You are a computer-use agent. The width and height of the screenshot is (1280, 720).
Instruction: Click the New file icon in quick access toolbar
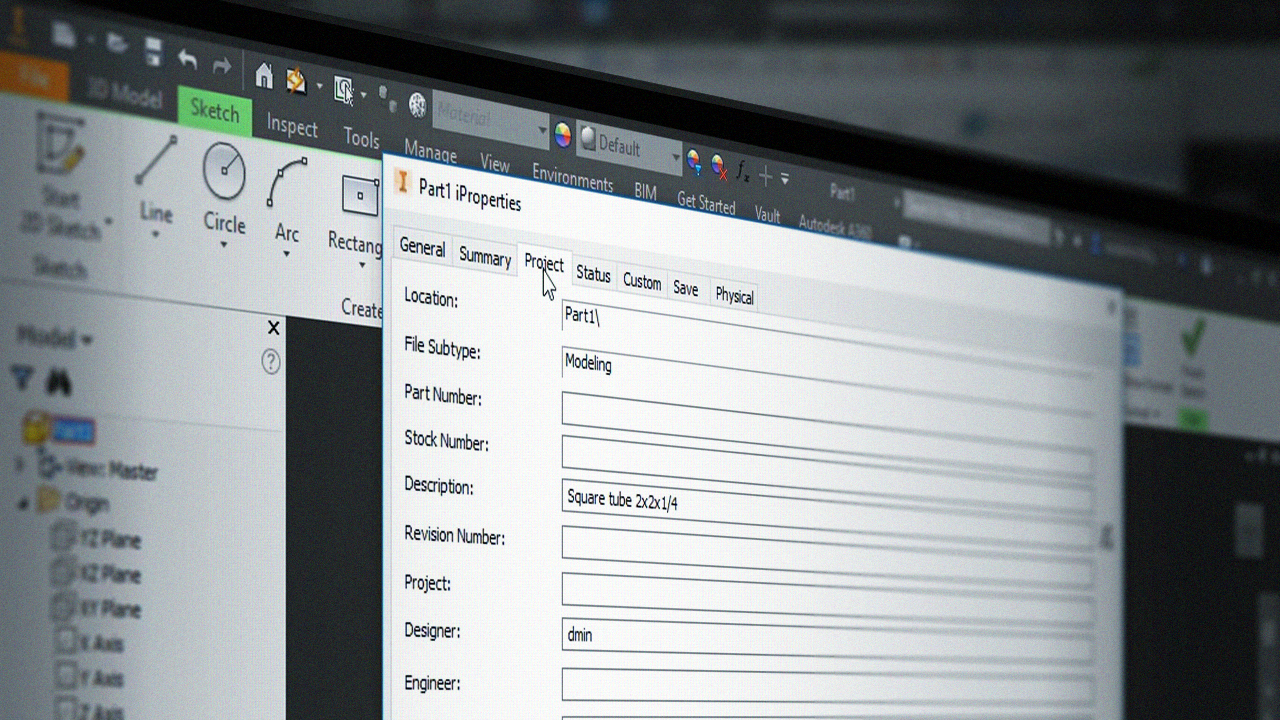tap(65, 36)
